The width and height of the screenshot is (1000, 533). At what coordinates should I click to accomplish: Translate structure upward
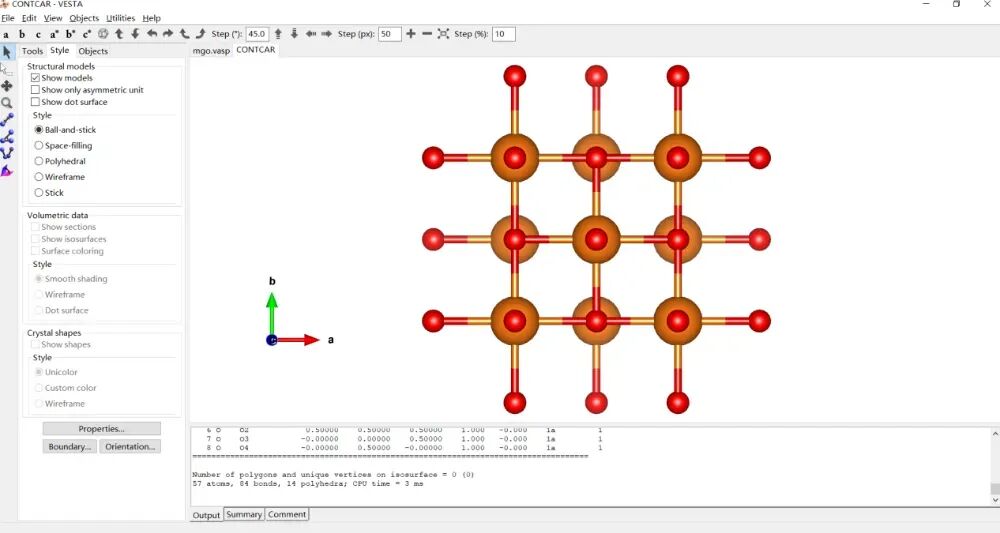click(278, 34)
